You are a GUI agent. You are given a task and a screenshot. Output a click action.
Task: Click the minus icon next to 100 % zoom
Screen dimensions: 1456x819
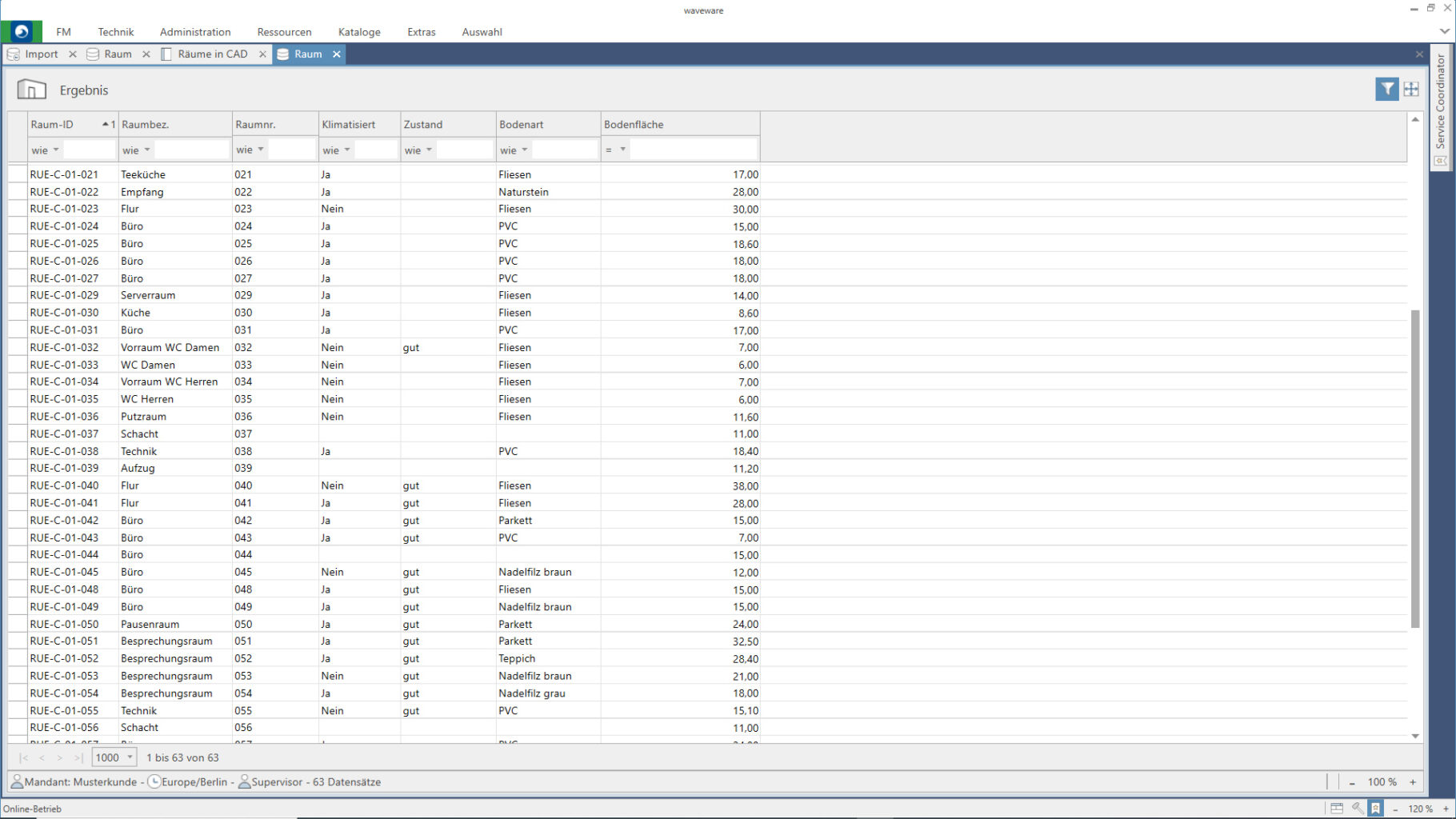pos(1352,782)
